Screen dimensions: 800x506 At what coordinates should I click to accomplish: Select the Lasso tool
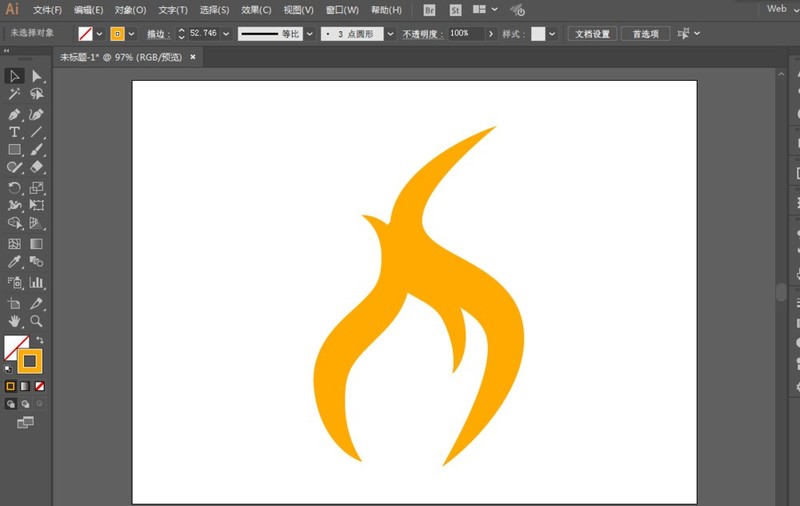pyautogui.click(x=36, y=94)
